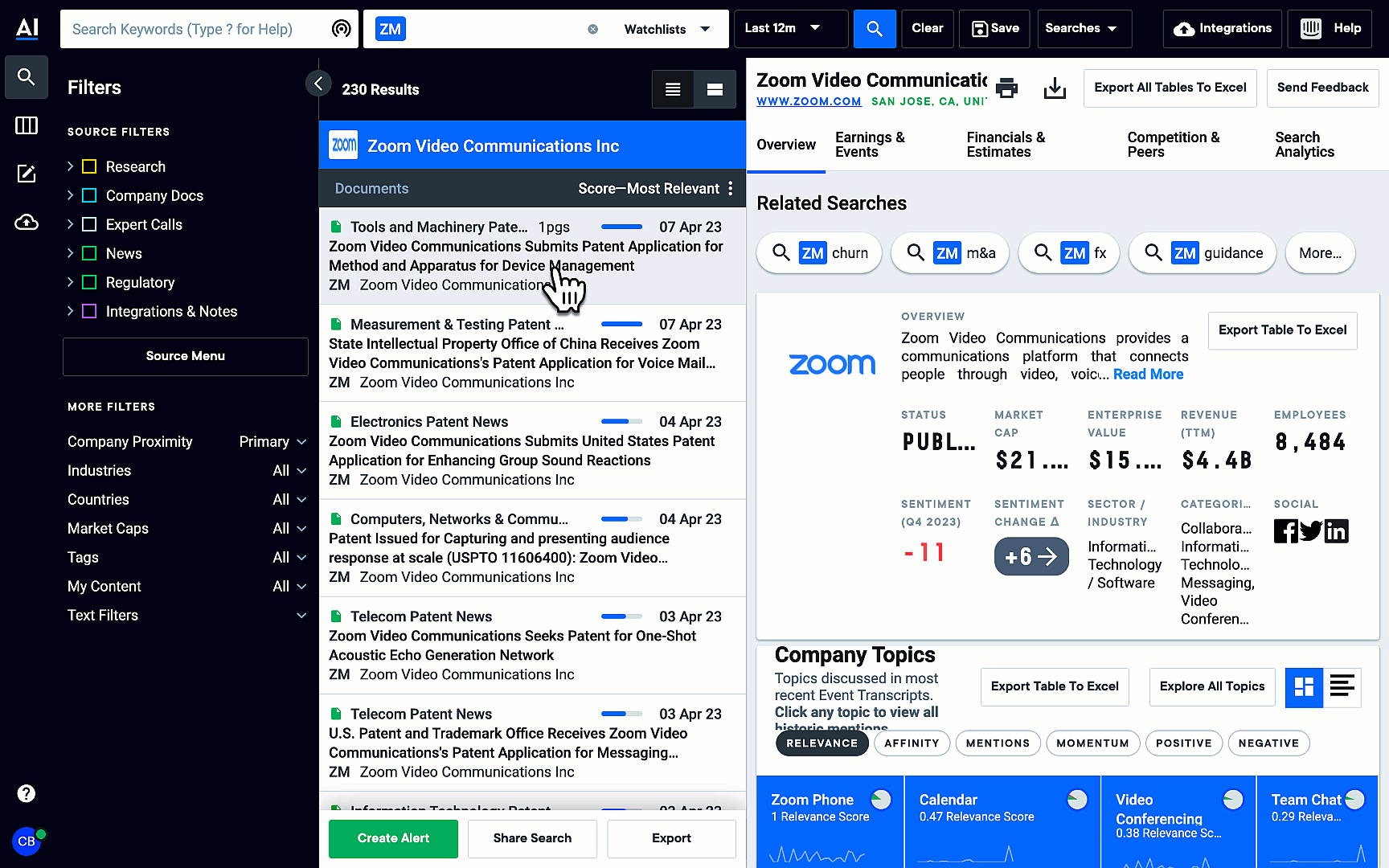This screenshot has height=868, width=1389.
Task: Switch to Competition & Peers tab
Action: (1173, 145)
